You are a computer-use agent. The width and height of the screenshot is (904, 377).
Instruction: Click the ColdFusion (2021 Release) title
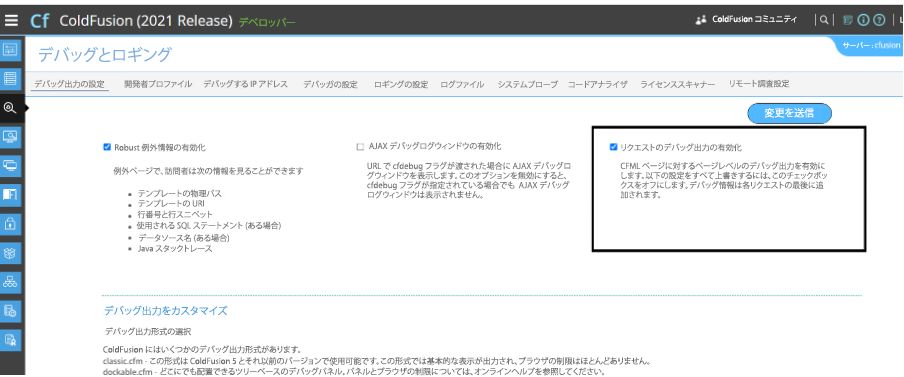(146, 21)
